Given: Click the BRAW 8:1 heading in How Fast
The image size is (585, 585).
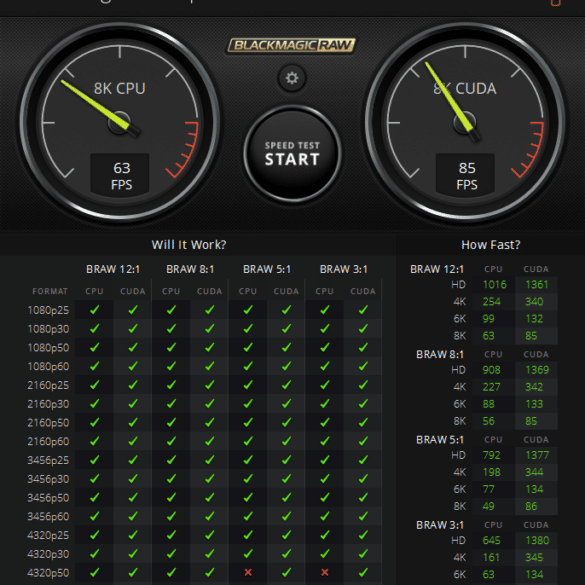Looking at the screenshot, I should point(440,354).
